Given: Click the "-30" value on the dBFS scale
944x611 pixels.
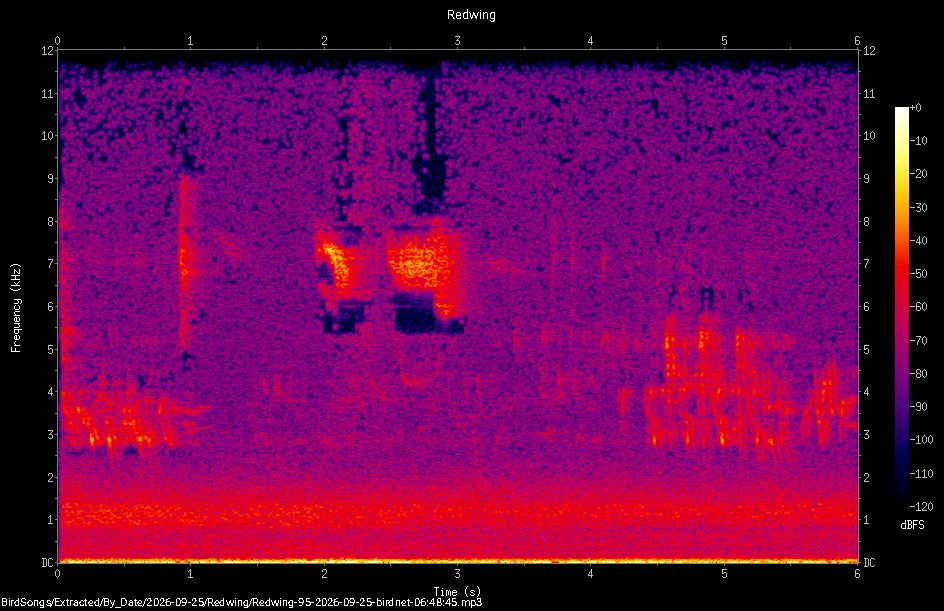Looking at the screenshot, I should click(919, 208).
